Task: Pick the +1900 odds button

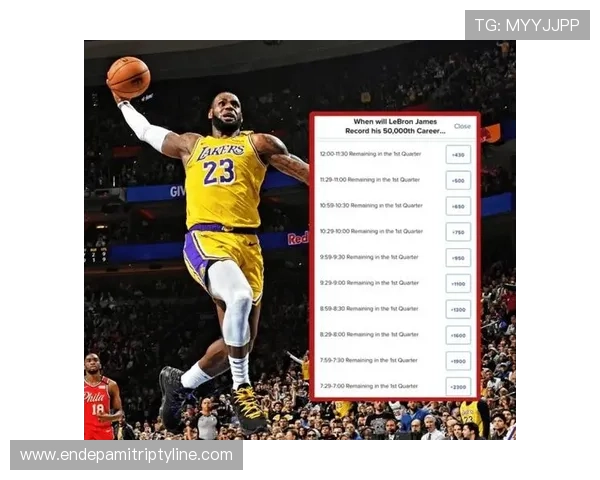Action: (458, 361)
